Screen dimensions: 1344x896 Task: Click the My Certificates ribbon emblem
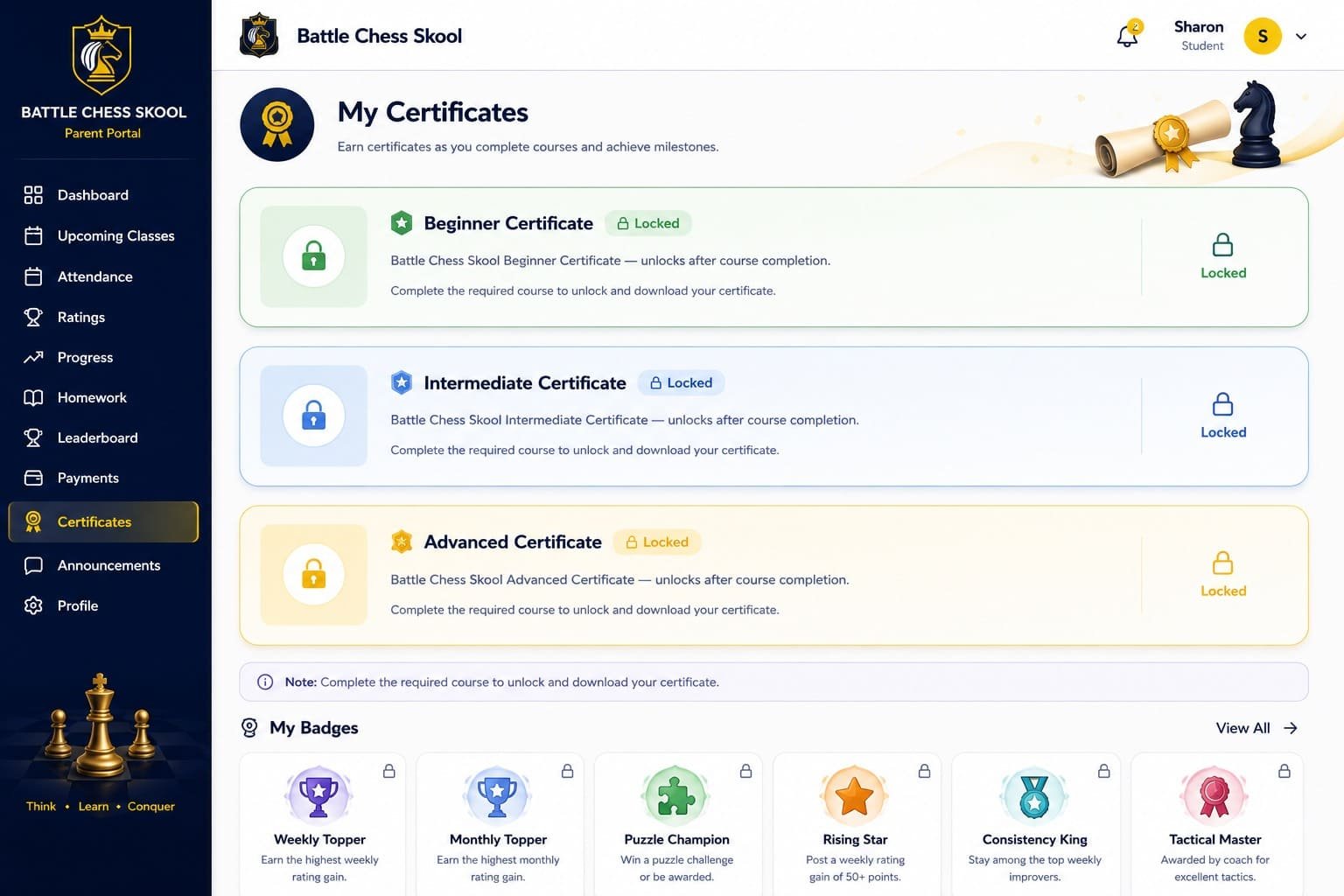click(x=277, y=124)
